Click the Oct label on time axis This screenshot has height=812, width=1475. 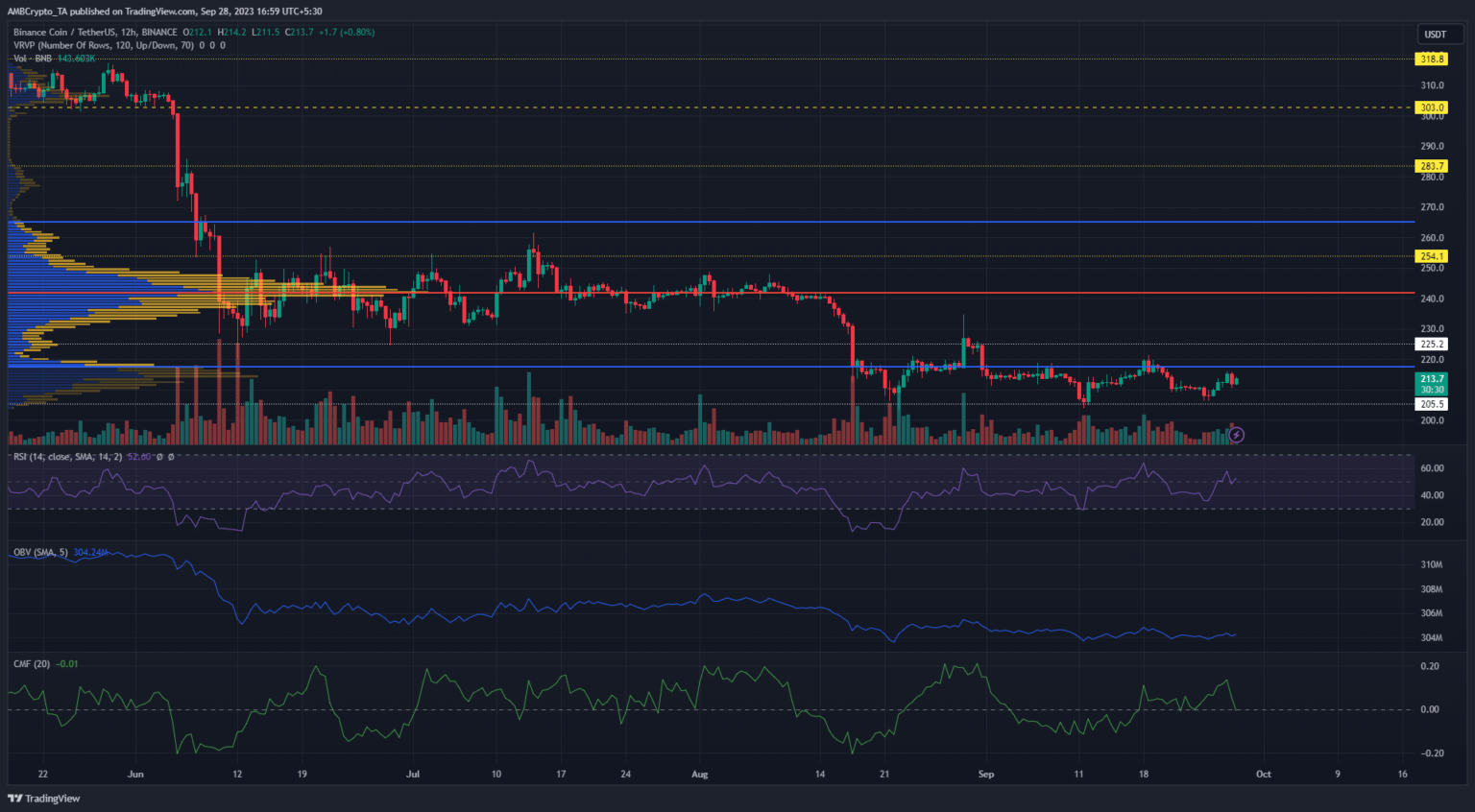tap(1264, 775)
